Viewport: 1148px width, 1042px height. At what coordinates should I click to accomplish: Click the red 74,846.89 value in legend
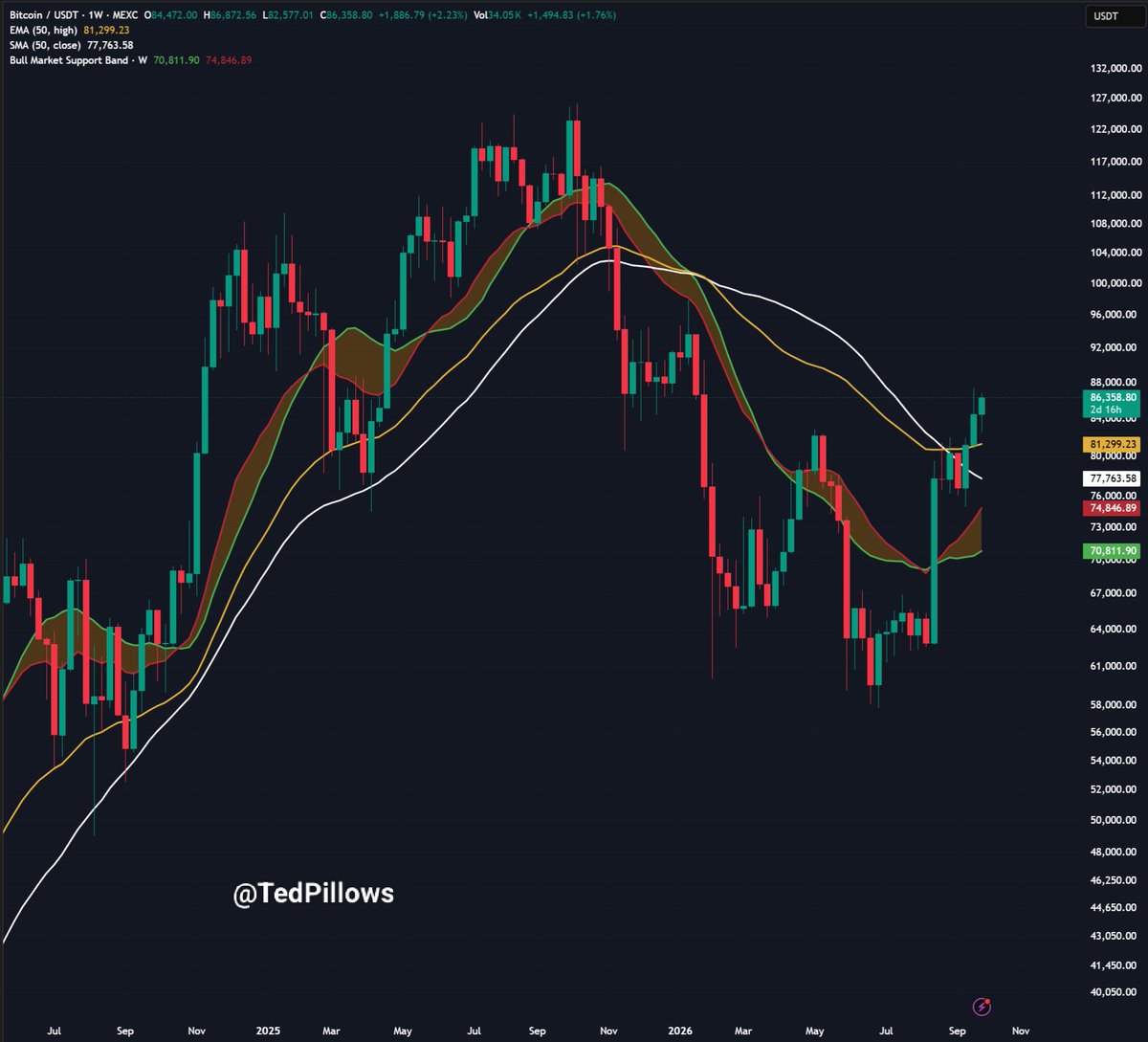229,60
